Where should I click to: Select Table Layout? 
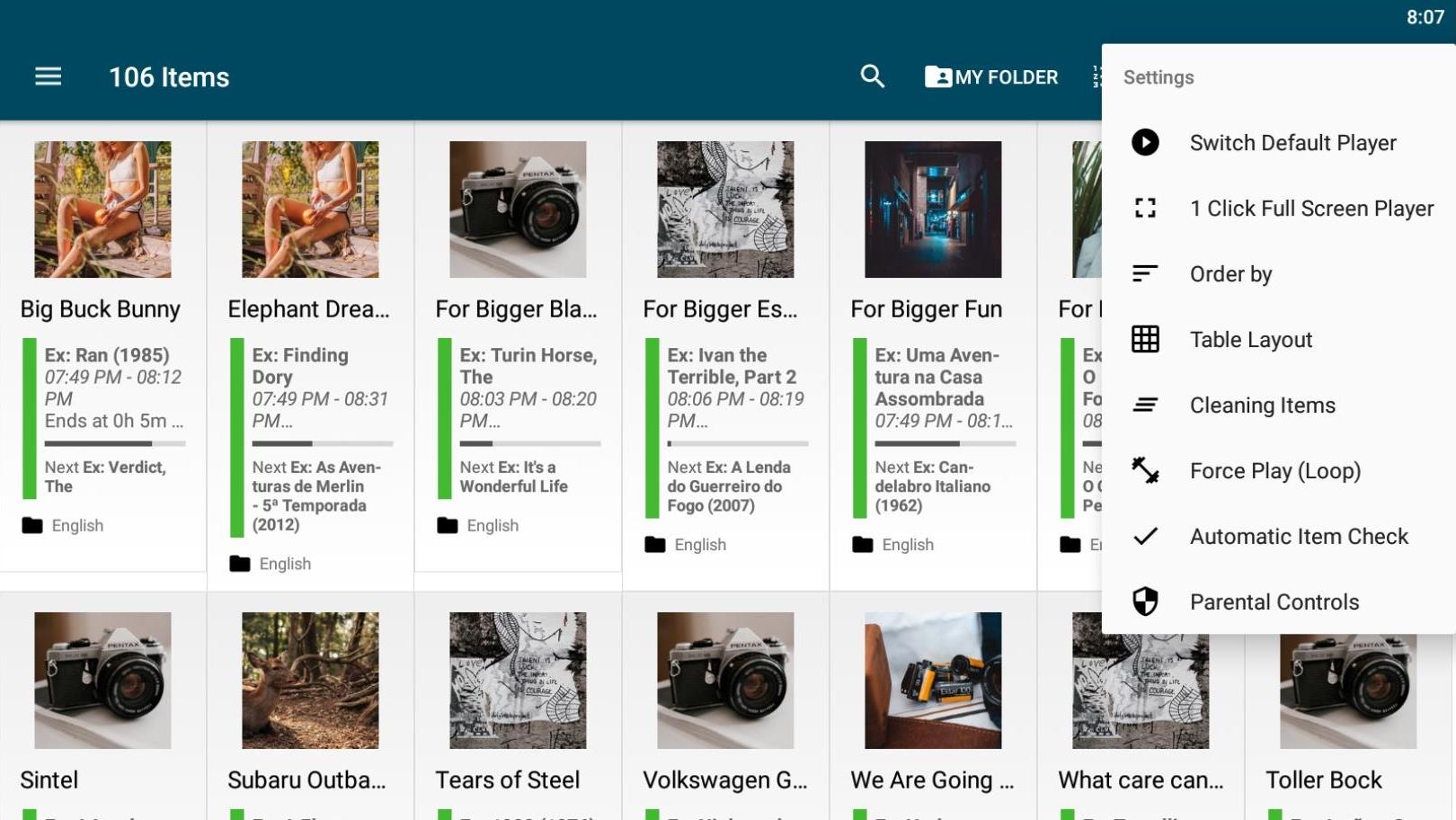tap(1278, 339)
